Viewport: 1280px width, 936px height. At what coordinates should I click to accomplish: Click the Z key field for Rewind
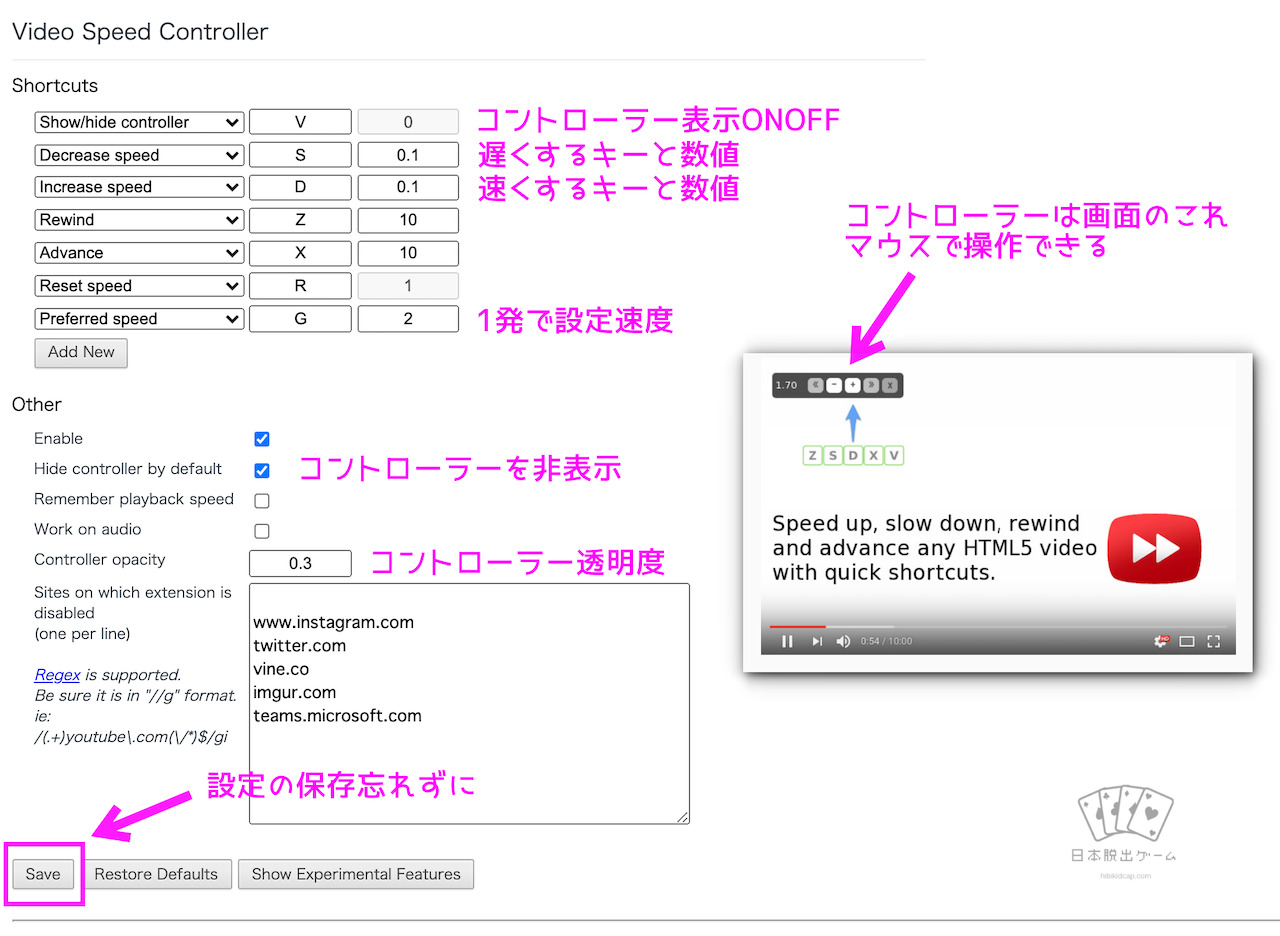pos(300,220)
